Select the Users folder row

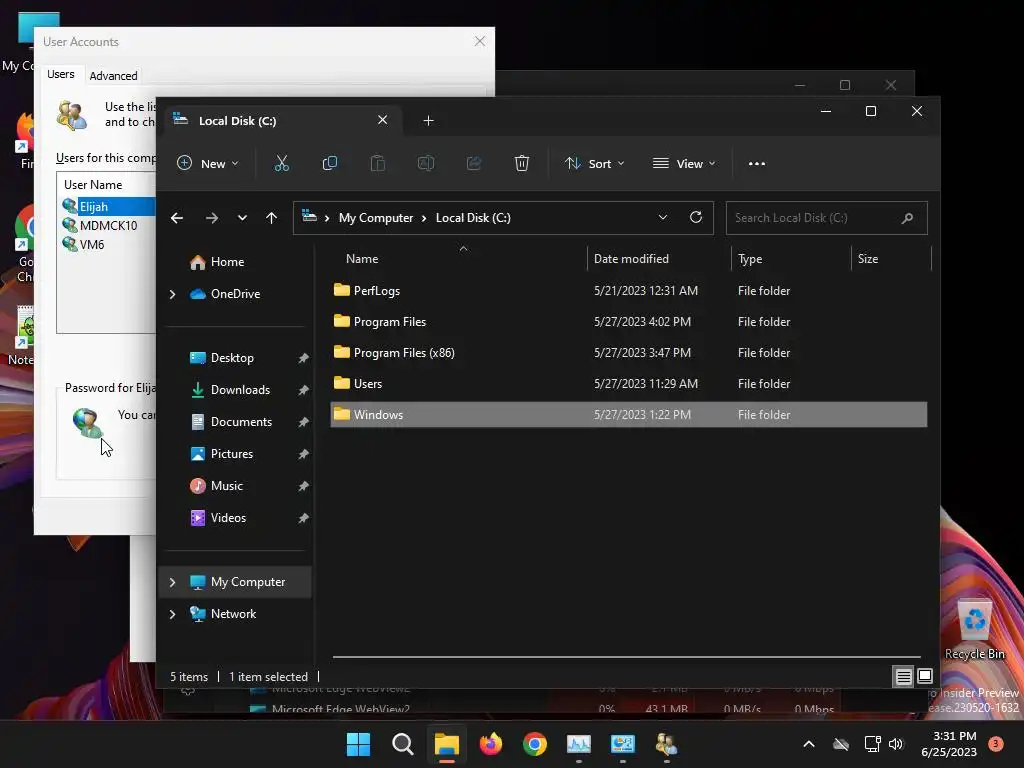[629, 384]
